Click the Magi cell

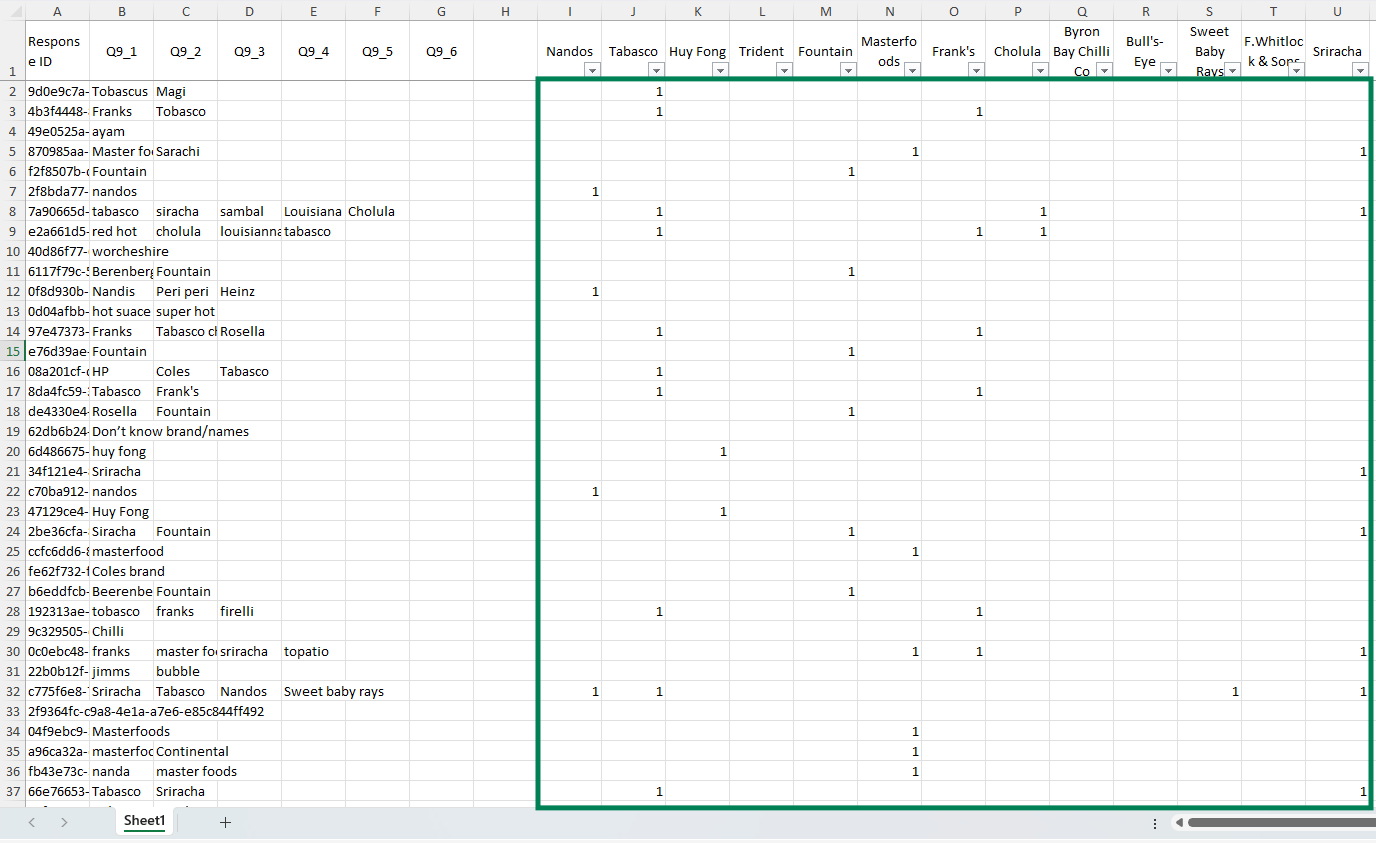coord(185,91)
